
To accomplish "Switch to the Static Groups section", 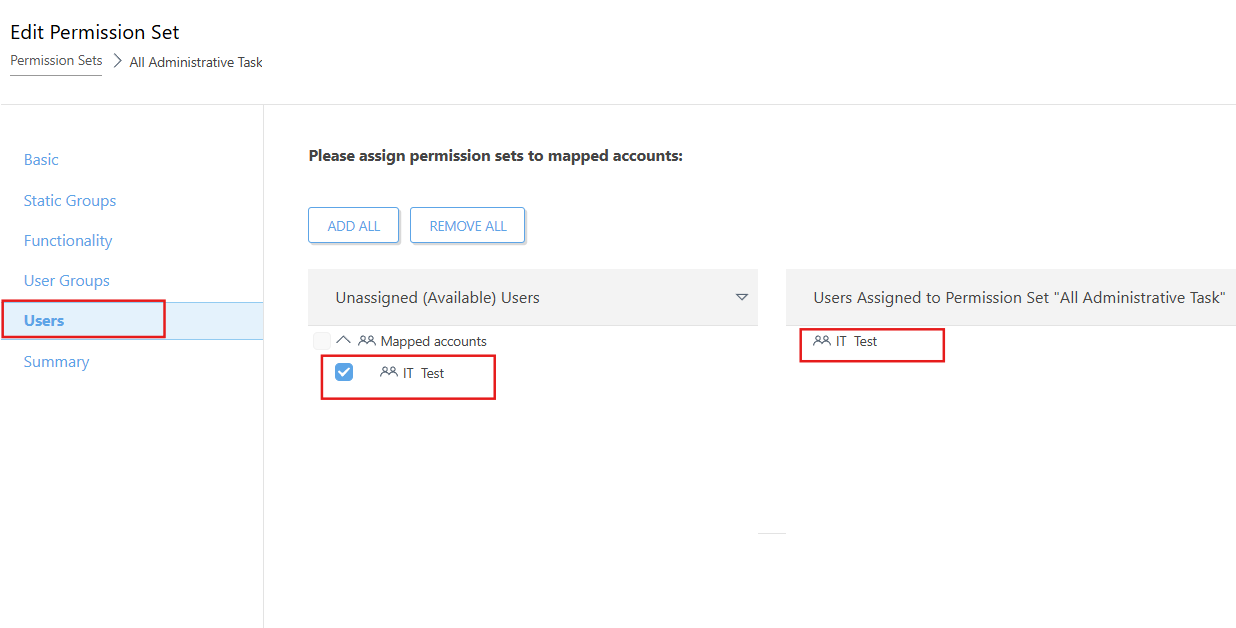I will tap(70, 201).
